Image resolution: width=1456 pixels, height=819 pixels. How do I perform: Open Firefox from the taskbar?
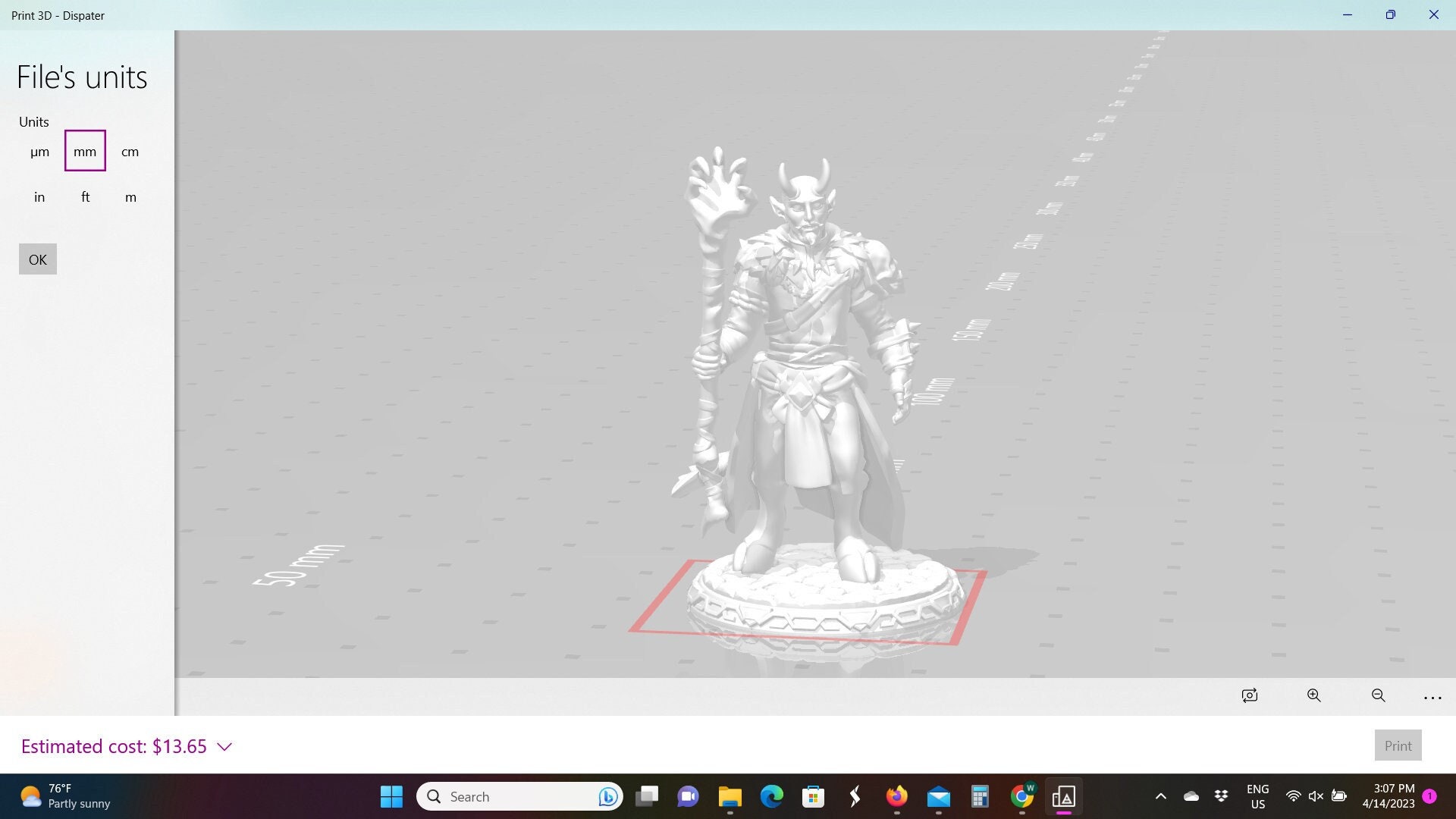(896, 797)
